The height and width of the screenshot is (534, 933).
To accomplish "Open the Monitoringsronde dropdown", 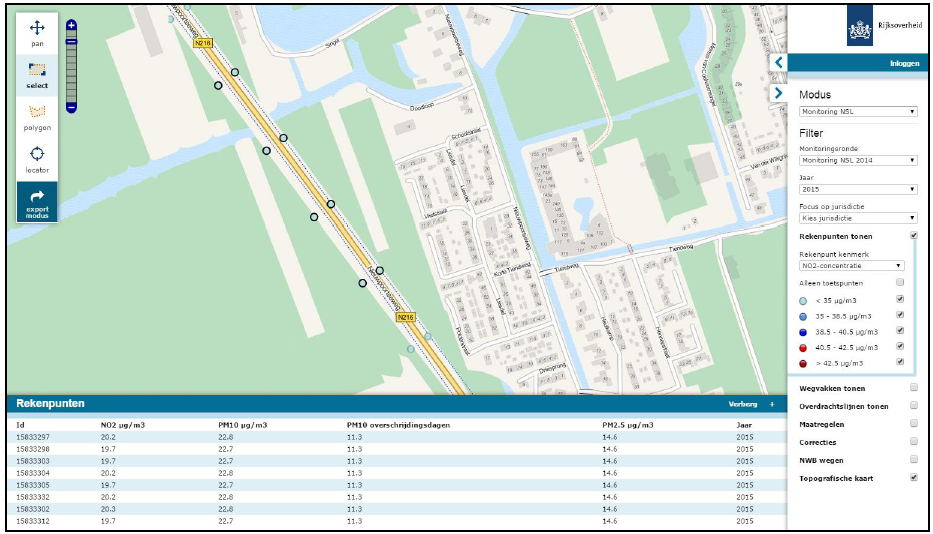I will click(857, 160).
